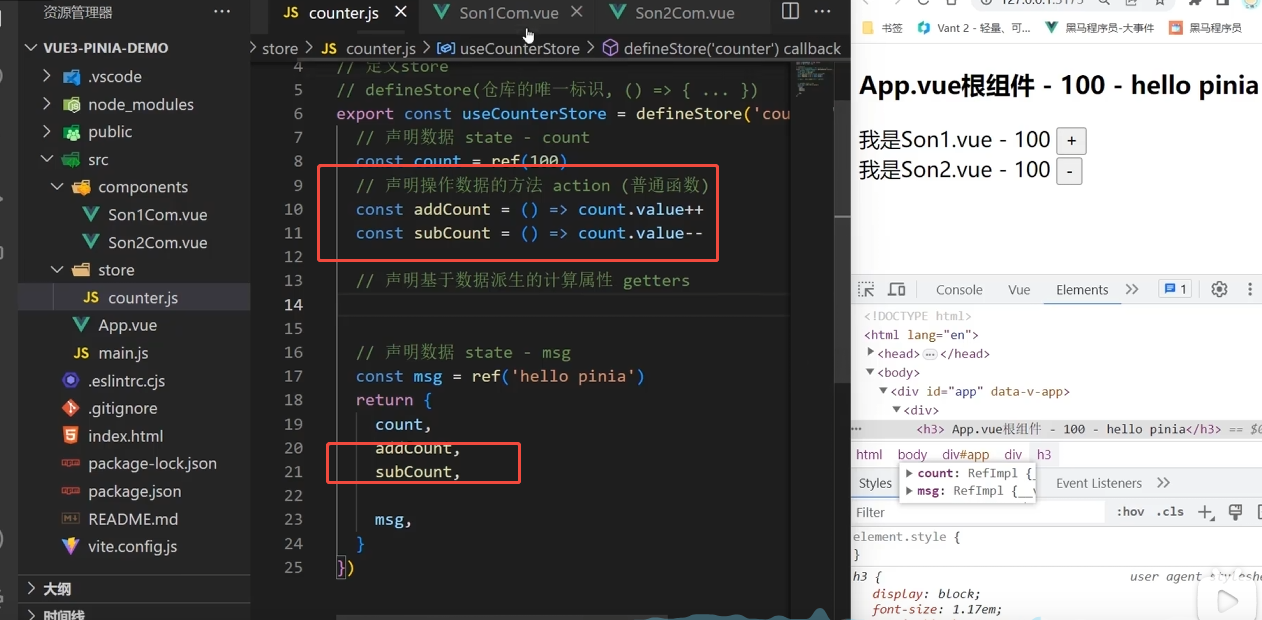This screenshot has height=620, width=1262.
Task: Expand the head element in DOM tree
Action: point(870,353)
